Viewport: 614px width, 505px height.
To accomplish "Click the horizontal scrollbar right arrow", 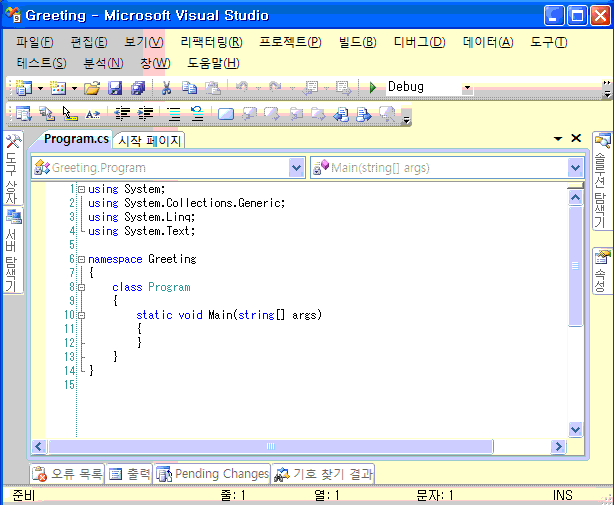I will tap(558, 446).
